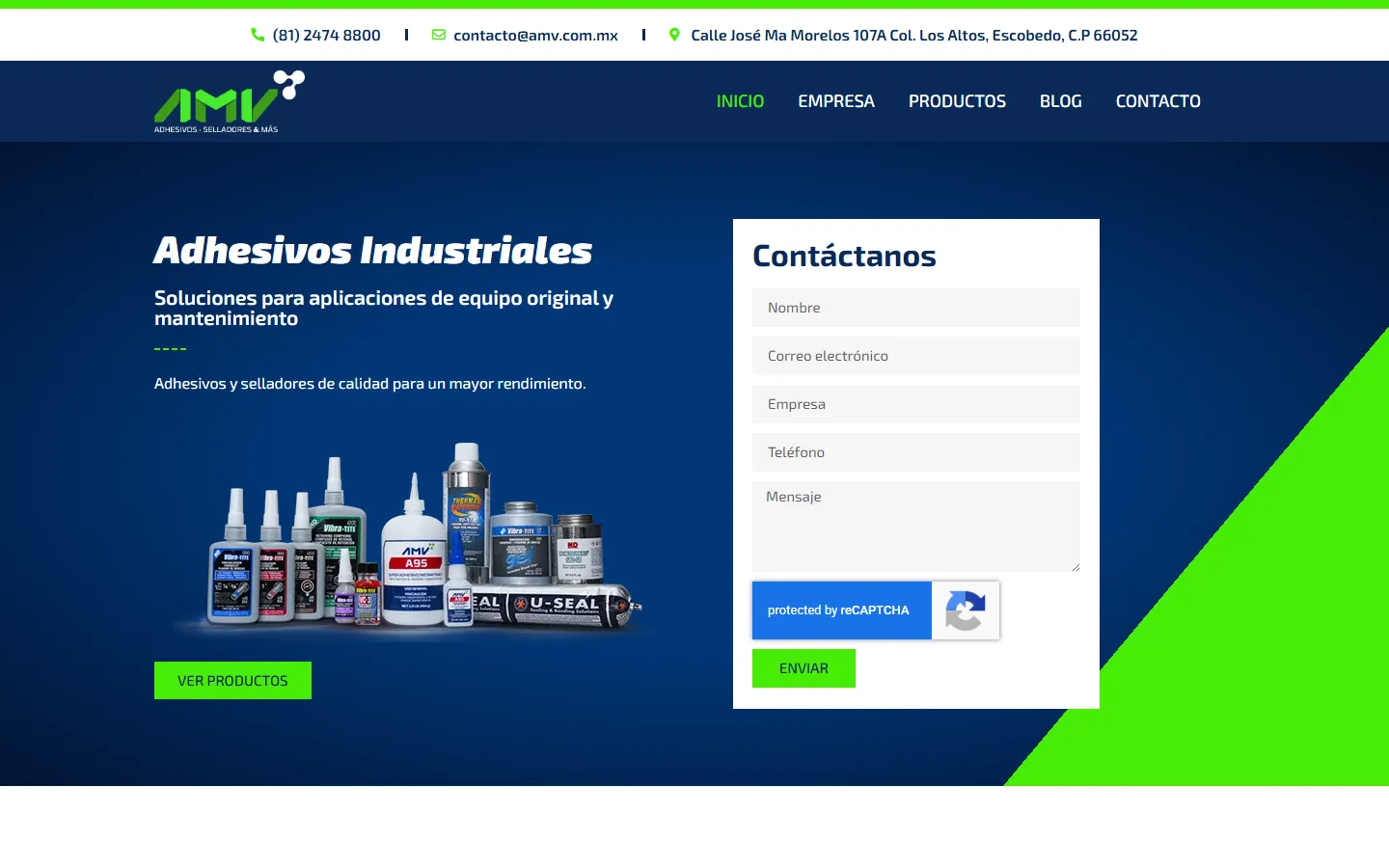This screenshot has width=1389, height=868.
Task: Click the AMV logo
Action: 230,101
